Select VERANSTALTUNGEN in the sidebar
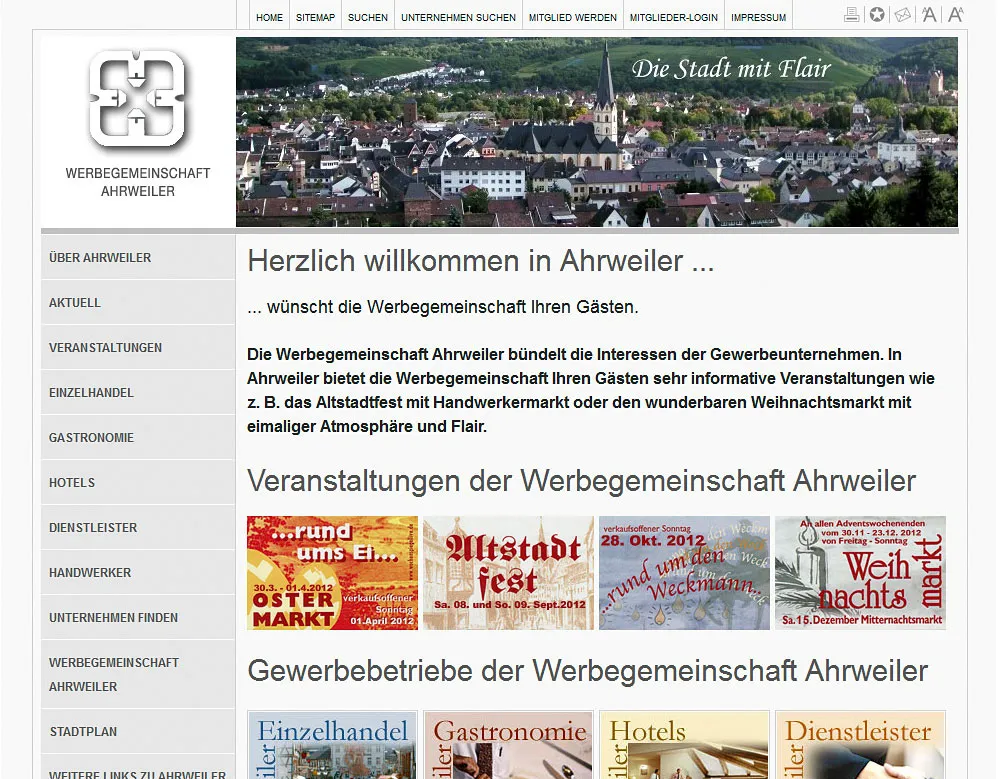 coord(105,347)
